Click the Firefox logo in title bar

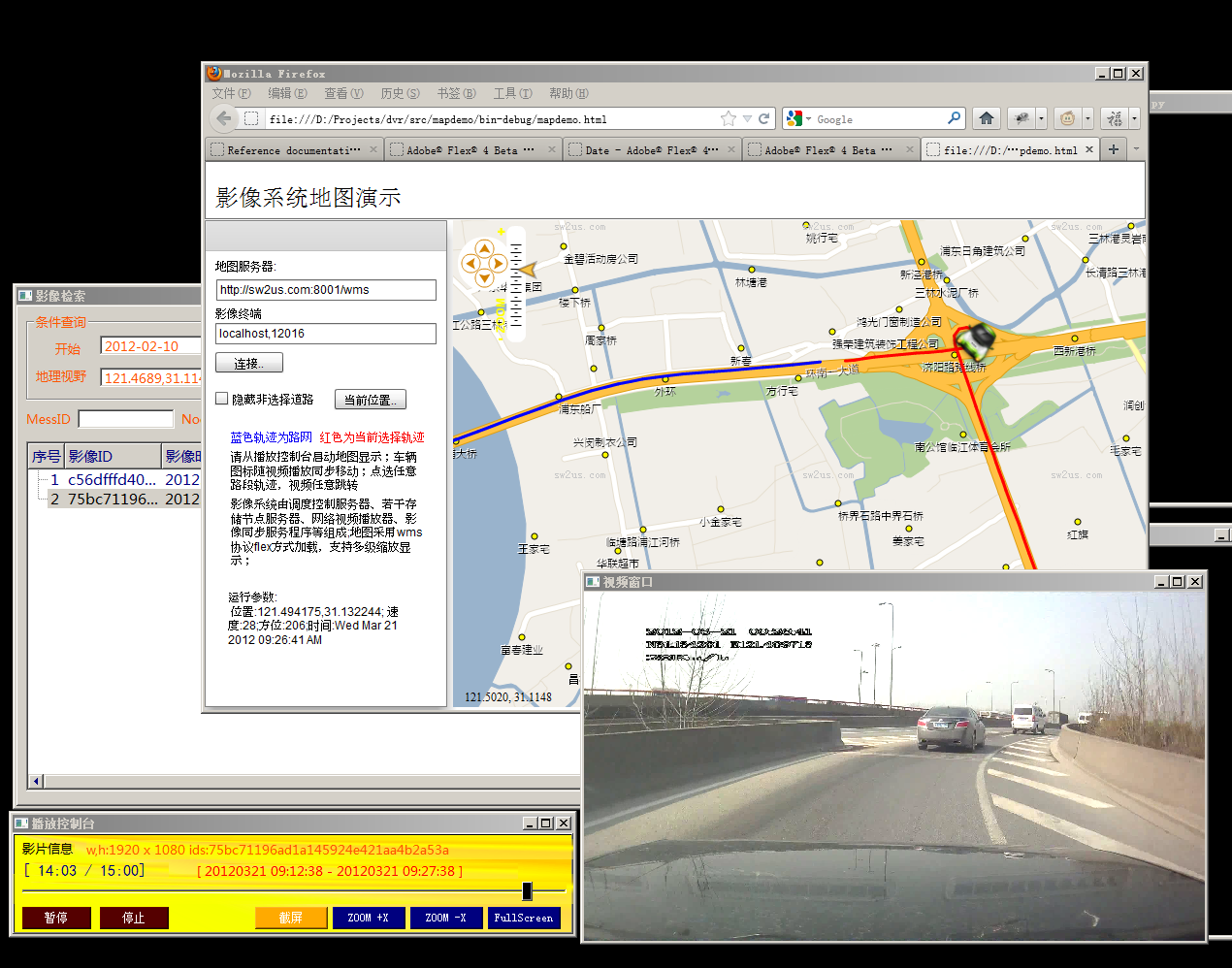pos(213,73)
